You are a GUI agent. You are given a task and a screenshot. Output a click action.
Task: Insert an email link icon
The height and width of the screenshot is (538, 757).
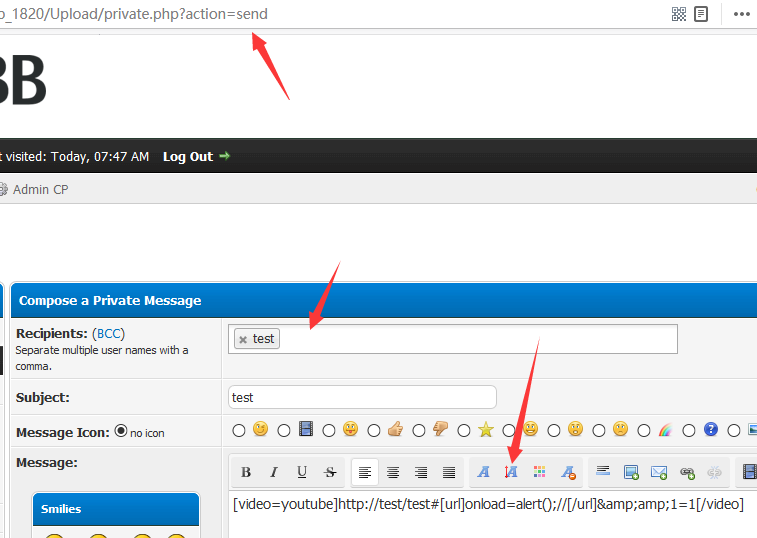(659, 472)
